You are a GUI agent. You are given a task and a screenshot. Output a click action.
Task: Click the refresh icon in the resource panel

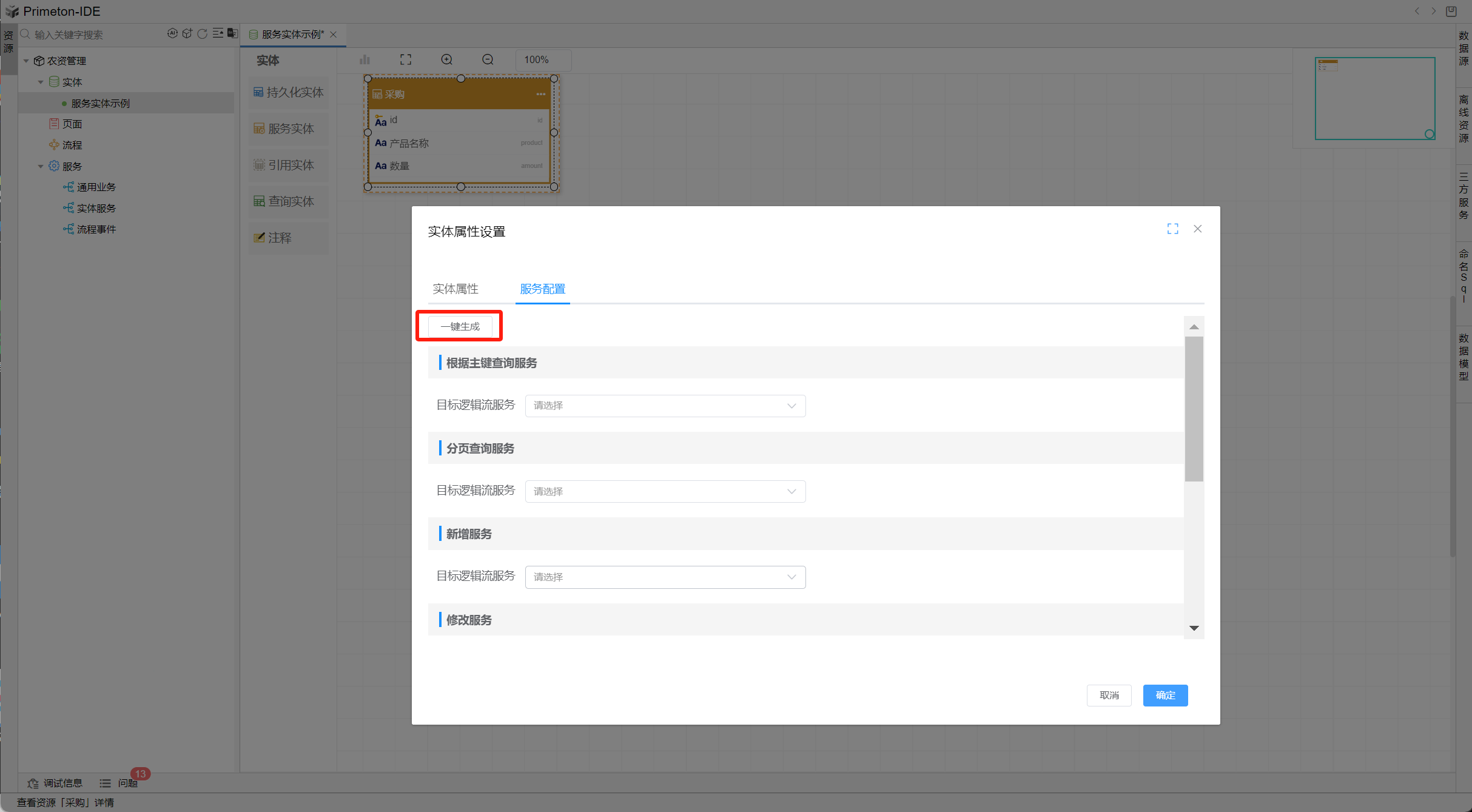coord(203,34)
